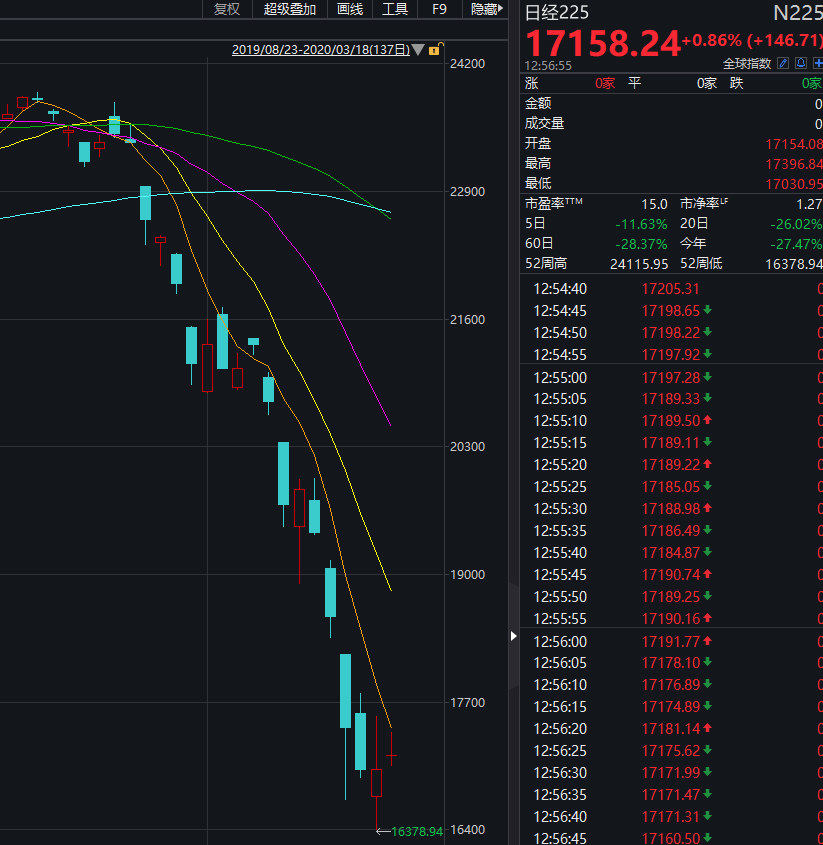823x845 pixels.
Task: Click the tick price 17198.65
Action: tap(670, 311)
